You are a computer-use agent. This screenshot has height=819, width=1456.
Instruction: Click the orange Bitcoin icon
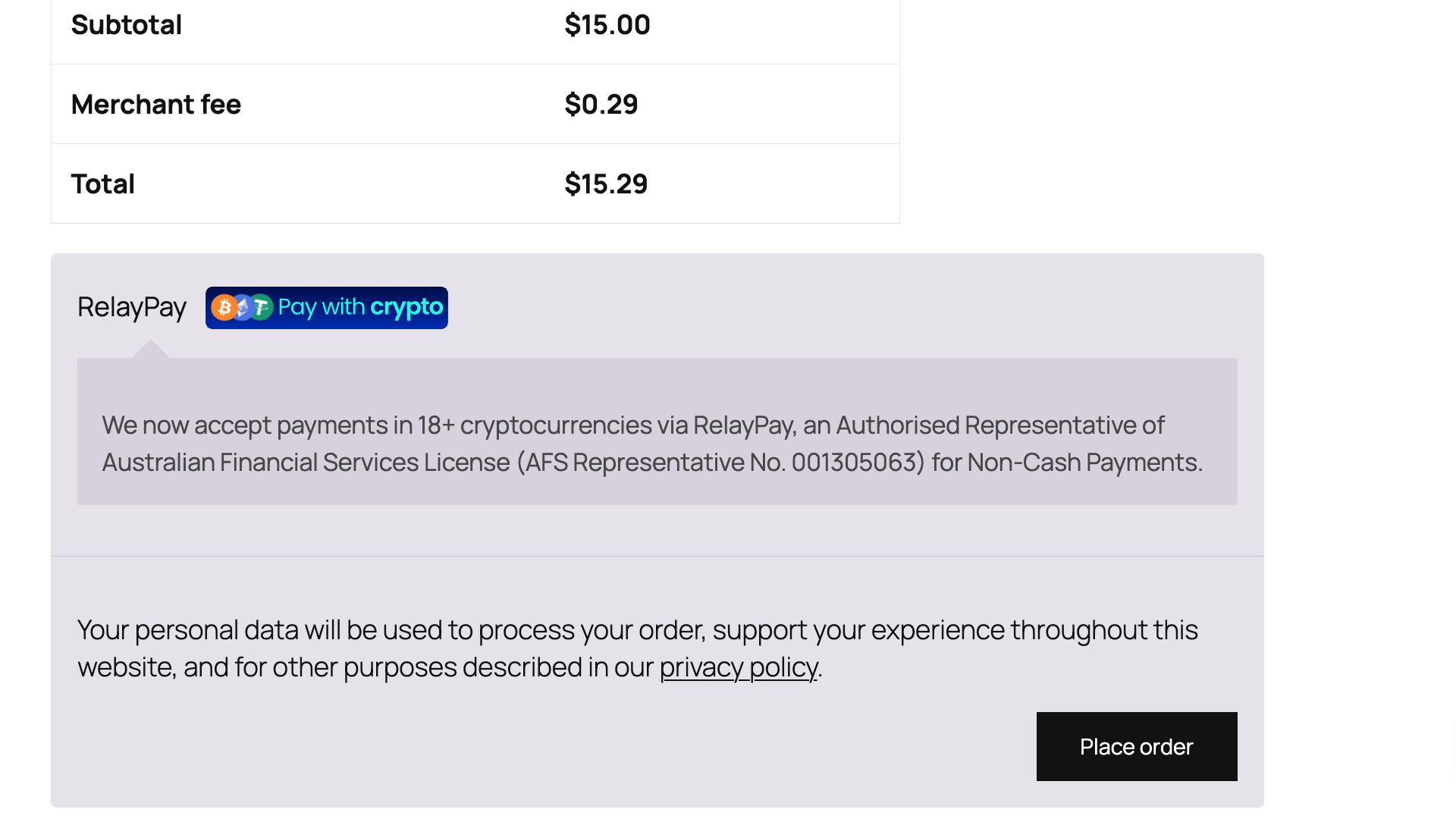(x=224, y=307)
